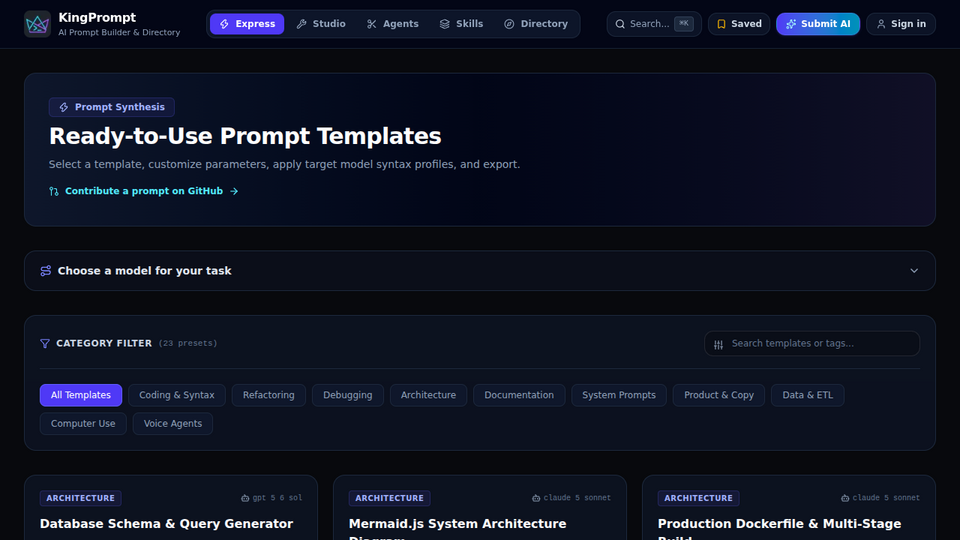Click the sliders icon in template search
Image resolution: width=960 pixels, height=540 pixels.
click(x=719, y=344)
